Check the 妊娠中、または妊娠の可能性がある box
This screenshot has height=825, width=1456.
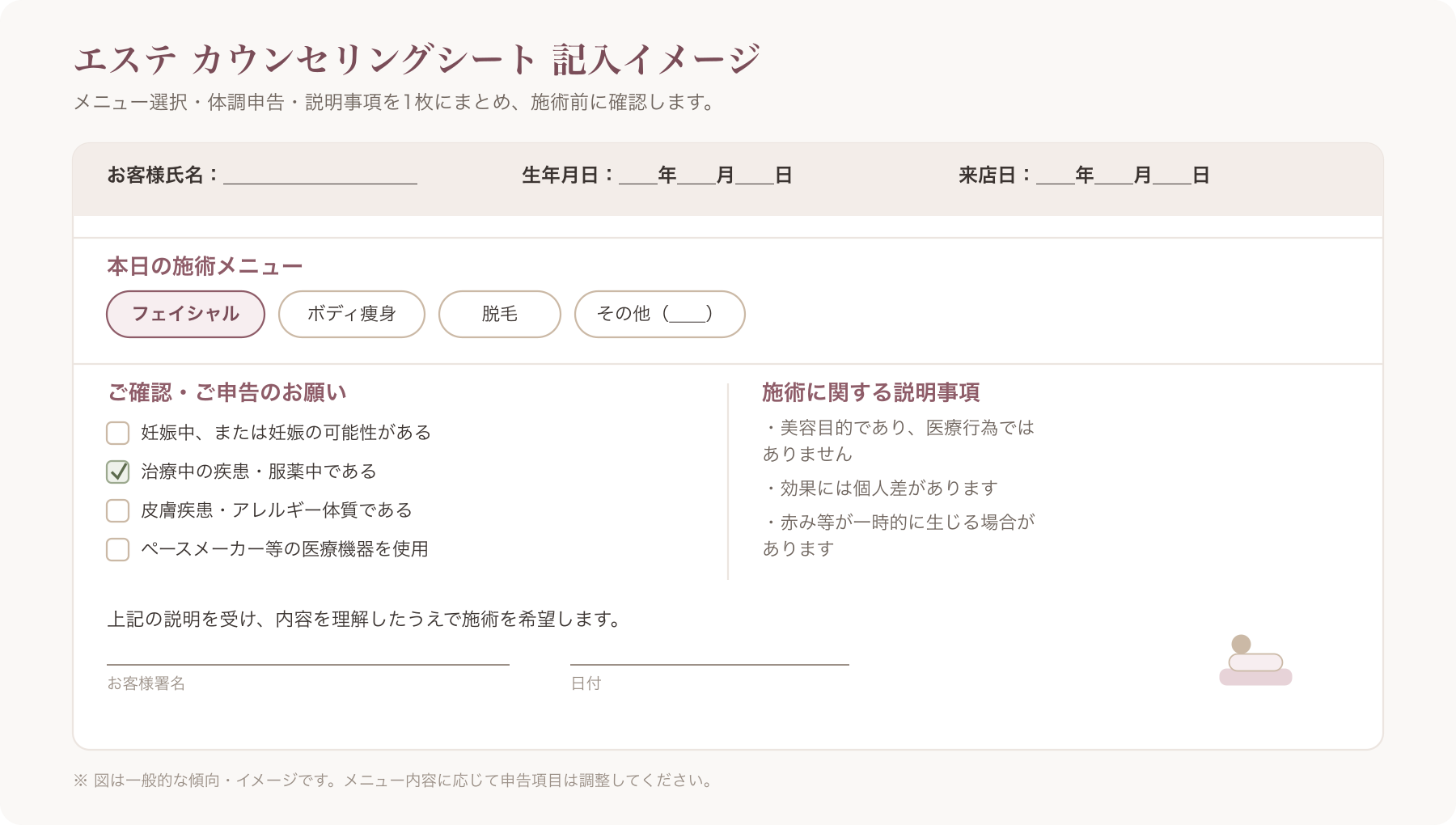(x=118, y=433)
